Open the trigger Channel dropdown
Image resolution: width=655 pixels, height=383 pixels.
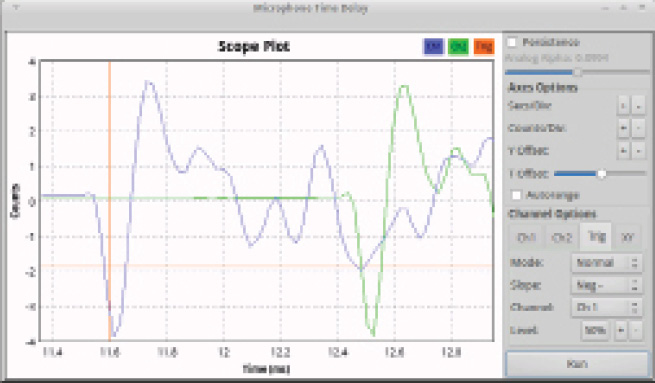(x=606, y=307)
